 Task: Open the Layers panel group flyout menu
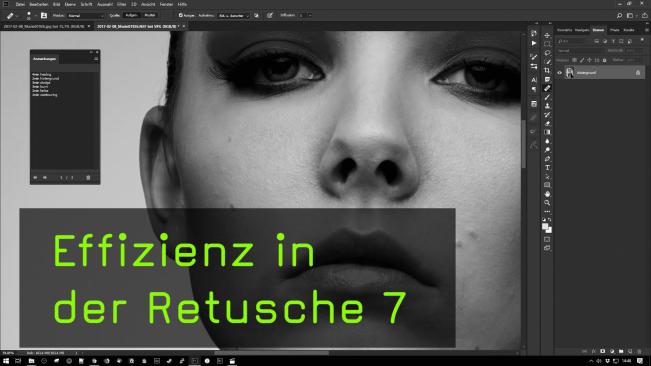pos(646,30)
